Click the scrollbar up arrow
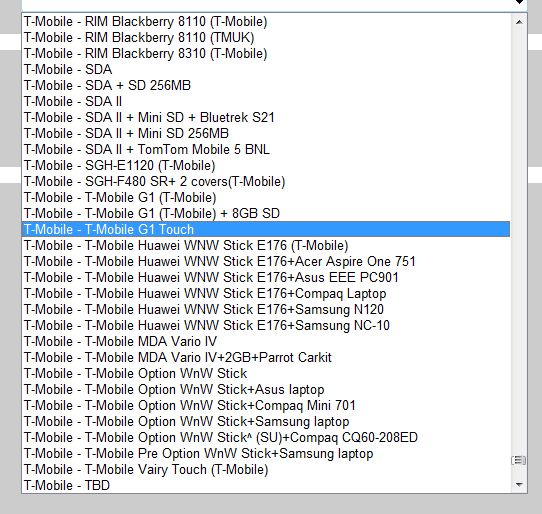This screenshot has width=542, height=514. [x=519, y=22]
